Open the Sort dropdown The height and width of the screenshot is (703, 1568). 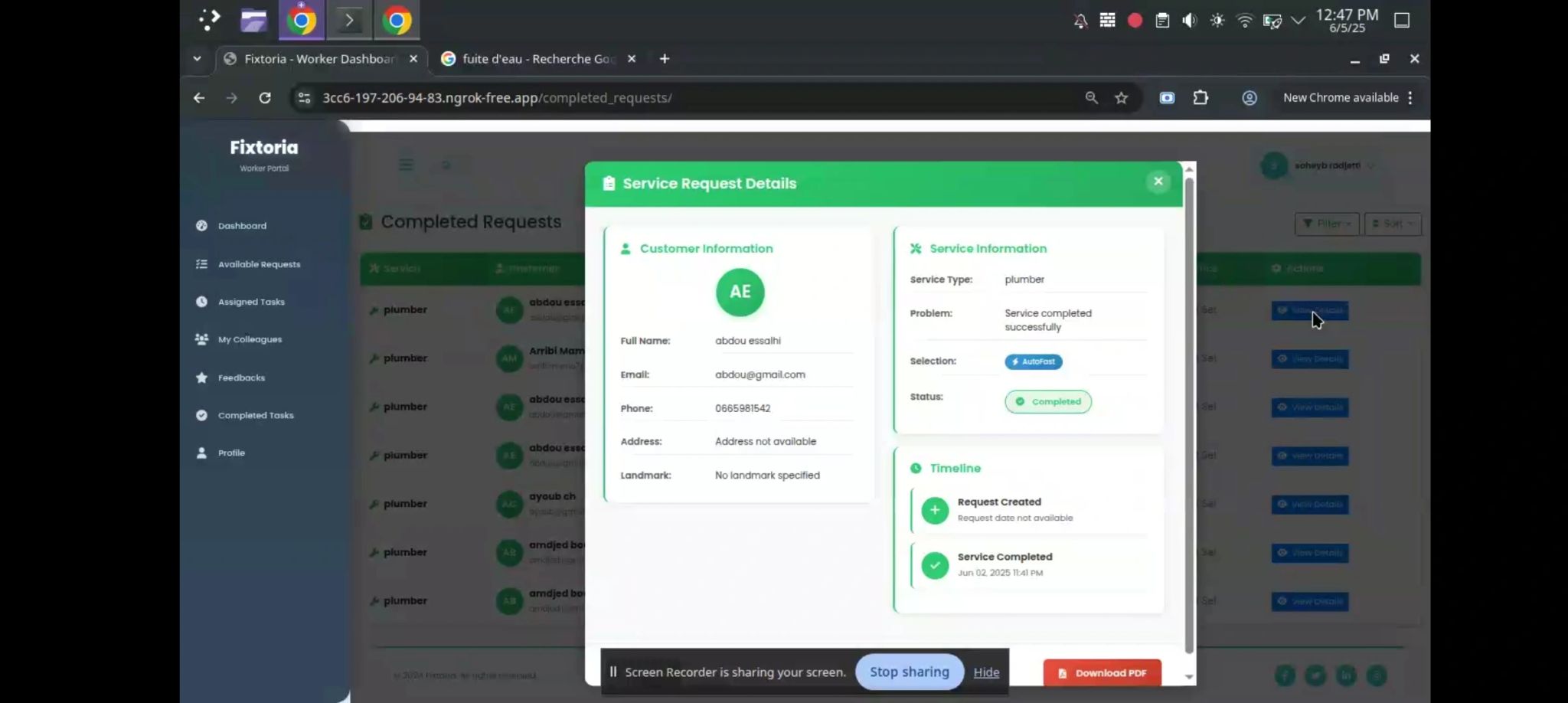pos(1392,224)
